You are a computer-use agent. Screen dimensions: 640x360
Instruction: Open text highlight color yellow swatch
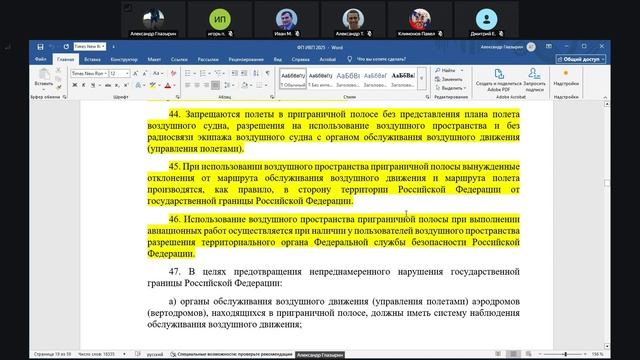tap(152, 85)
